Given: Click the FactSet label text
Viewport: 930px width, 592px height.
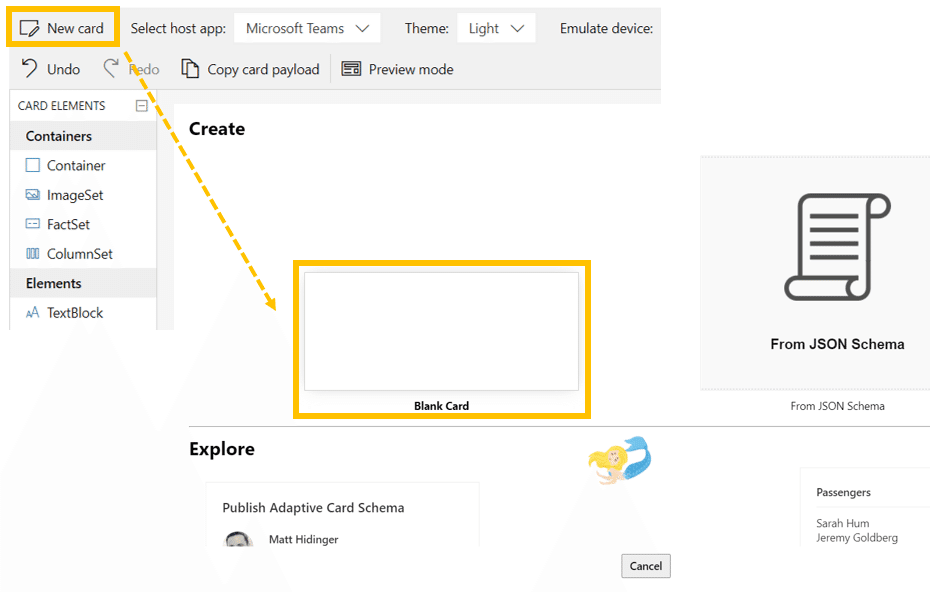Looking at the screenshot, I should (x=68, y=224).
